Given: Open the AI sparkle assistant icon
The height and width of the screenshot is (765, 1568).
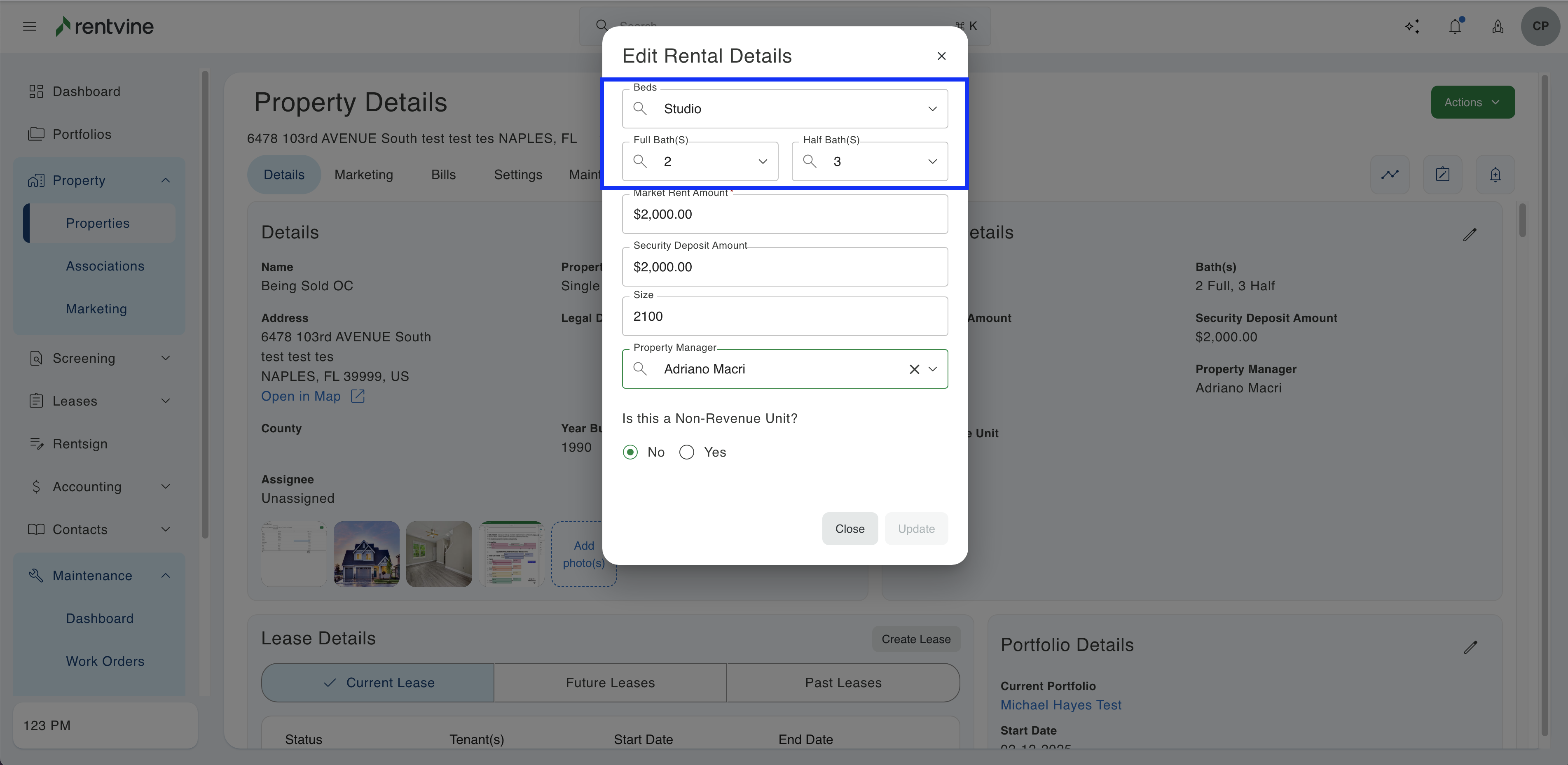Looking at the screenshot, I should point(1412,26).
